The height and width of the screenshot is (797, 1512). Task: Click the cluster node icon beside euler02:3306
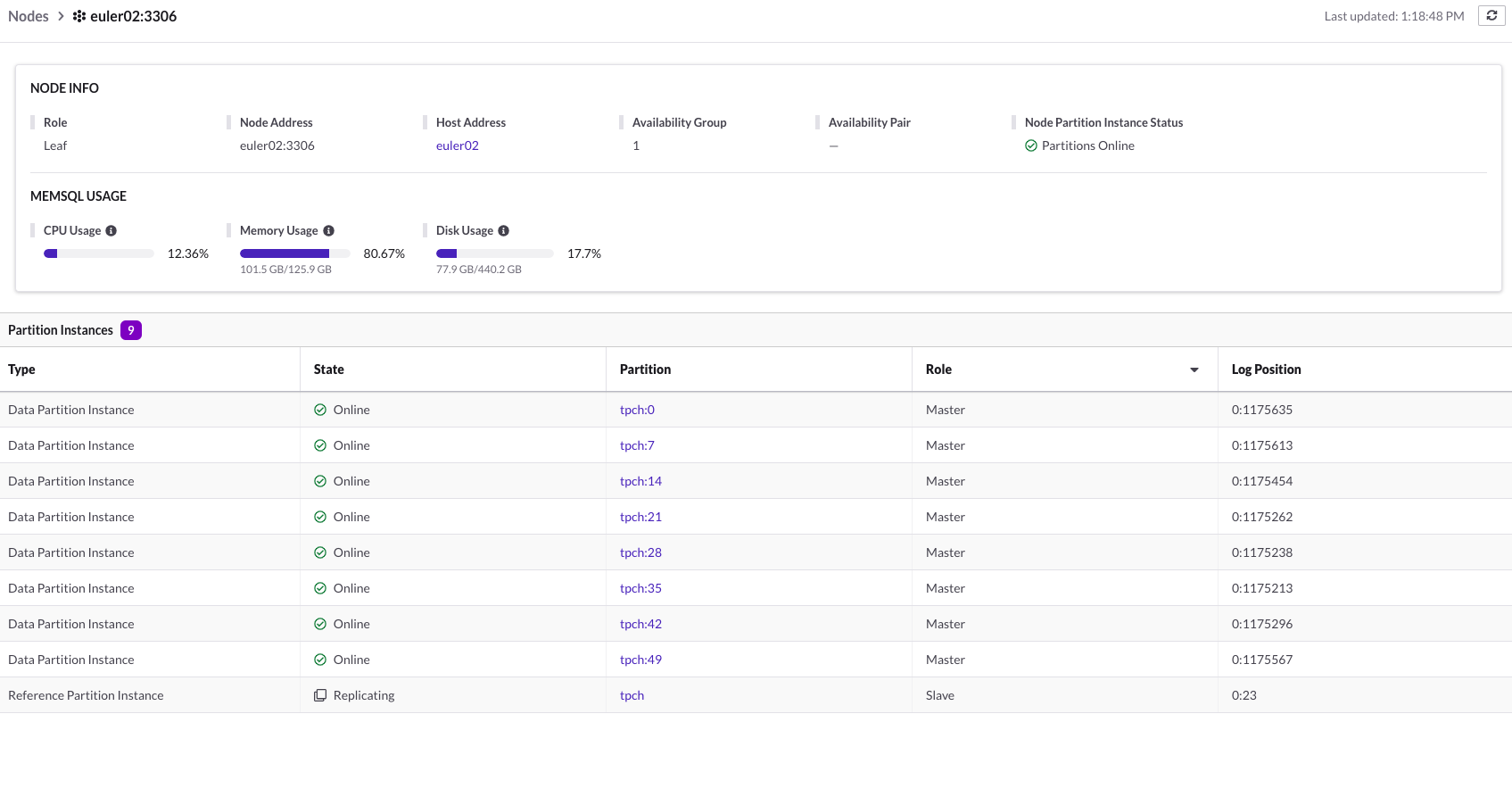(79, 16)
